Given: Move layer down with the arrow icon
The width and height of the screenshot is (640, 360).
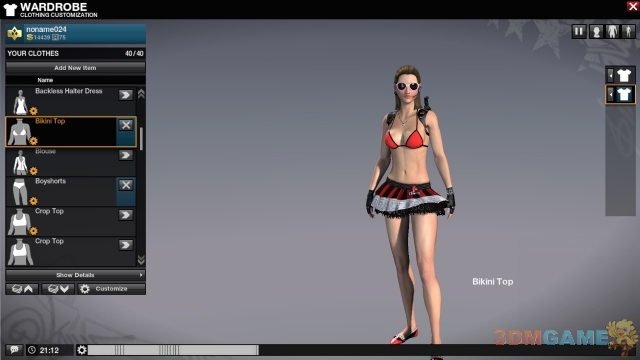Looking at the screenshot, I should [58, 289].
